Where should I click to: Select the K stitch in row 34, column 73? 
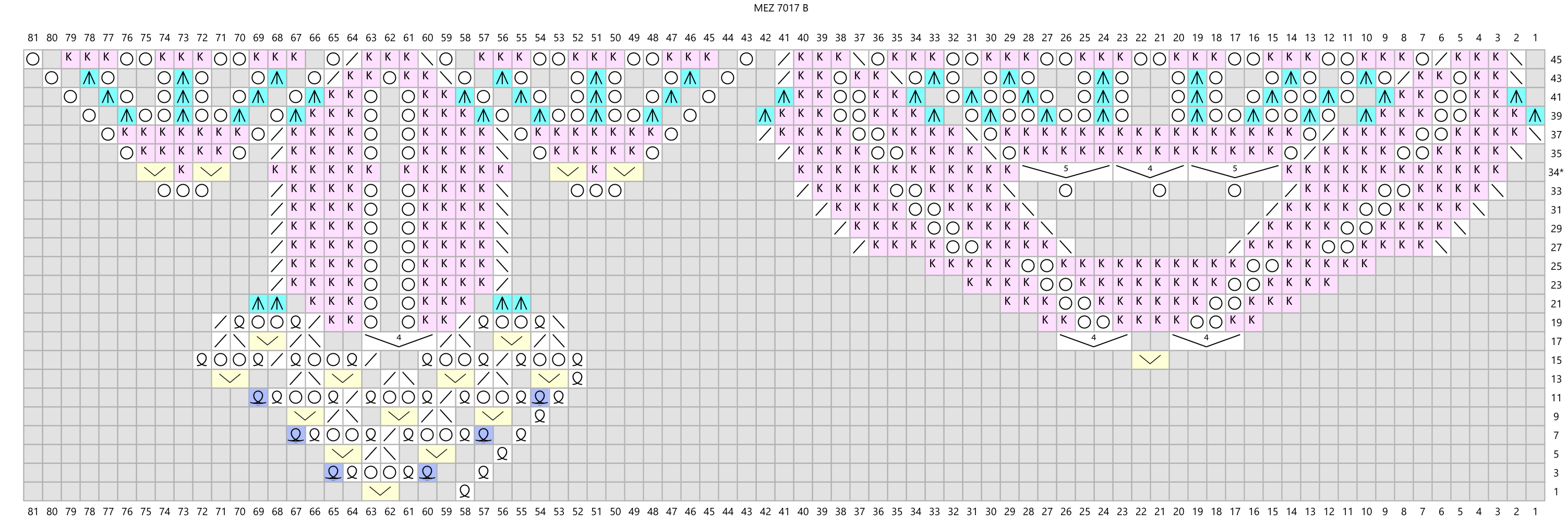tap(183, 172)
